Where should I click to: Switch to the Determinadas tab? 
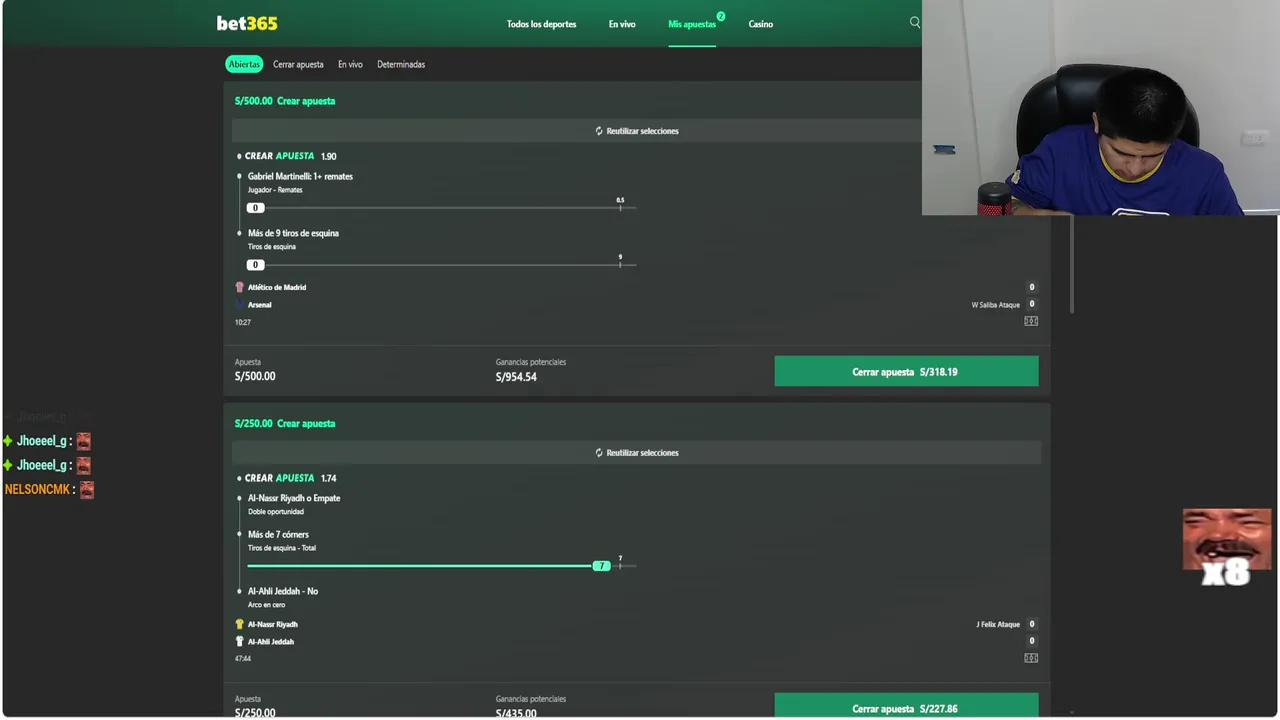[x=401, y=64]
